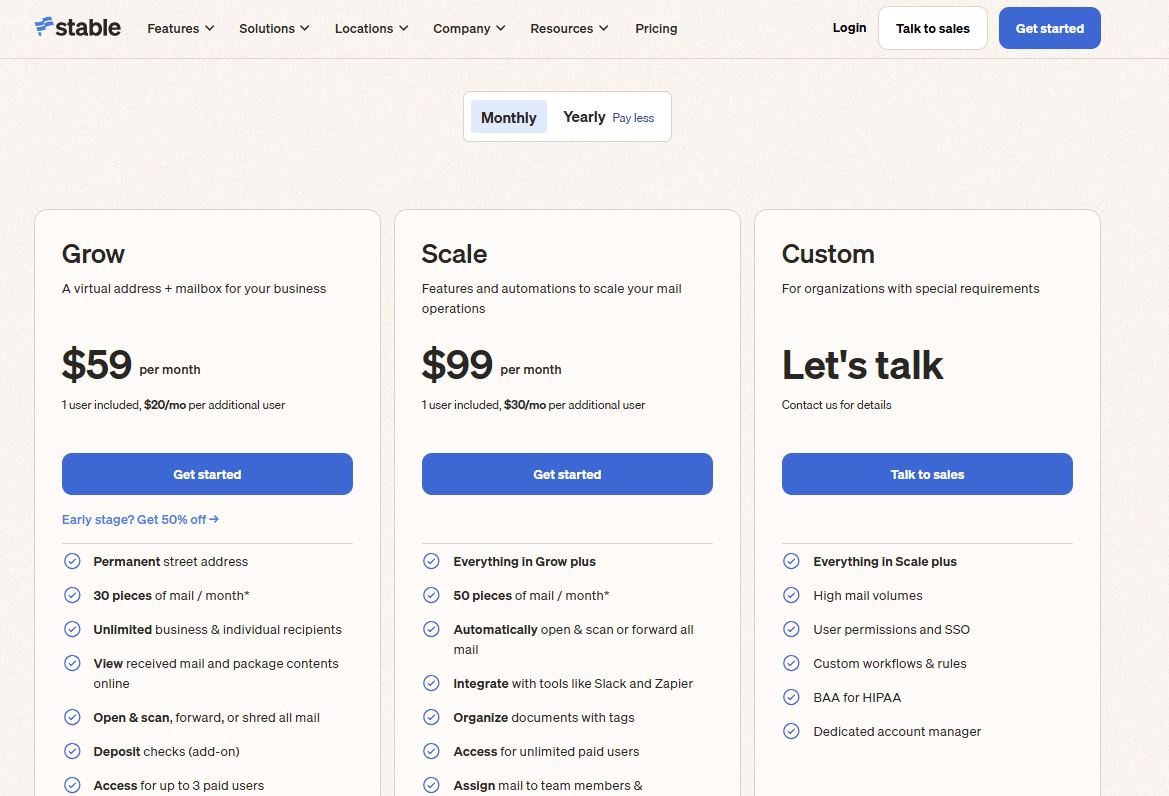1169x796 pixels.
Task: Expand the Locations dropdown
Action: [371, 28]
